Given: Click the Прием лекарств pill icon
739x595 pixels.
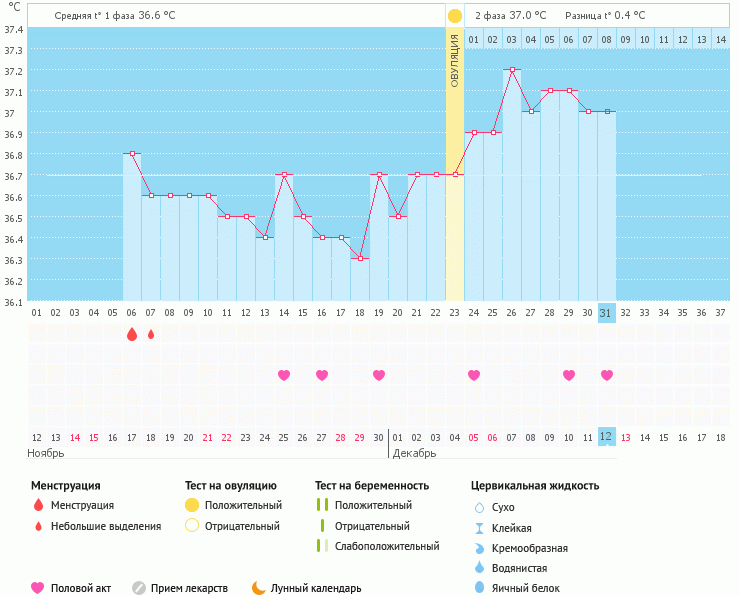Looking at the screenshot, I should click(139, 588).
